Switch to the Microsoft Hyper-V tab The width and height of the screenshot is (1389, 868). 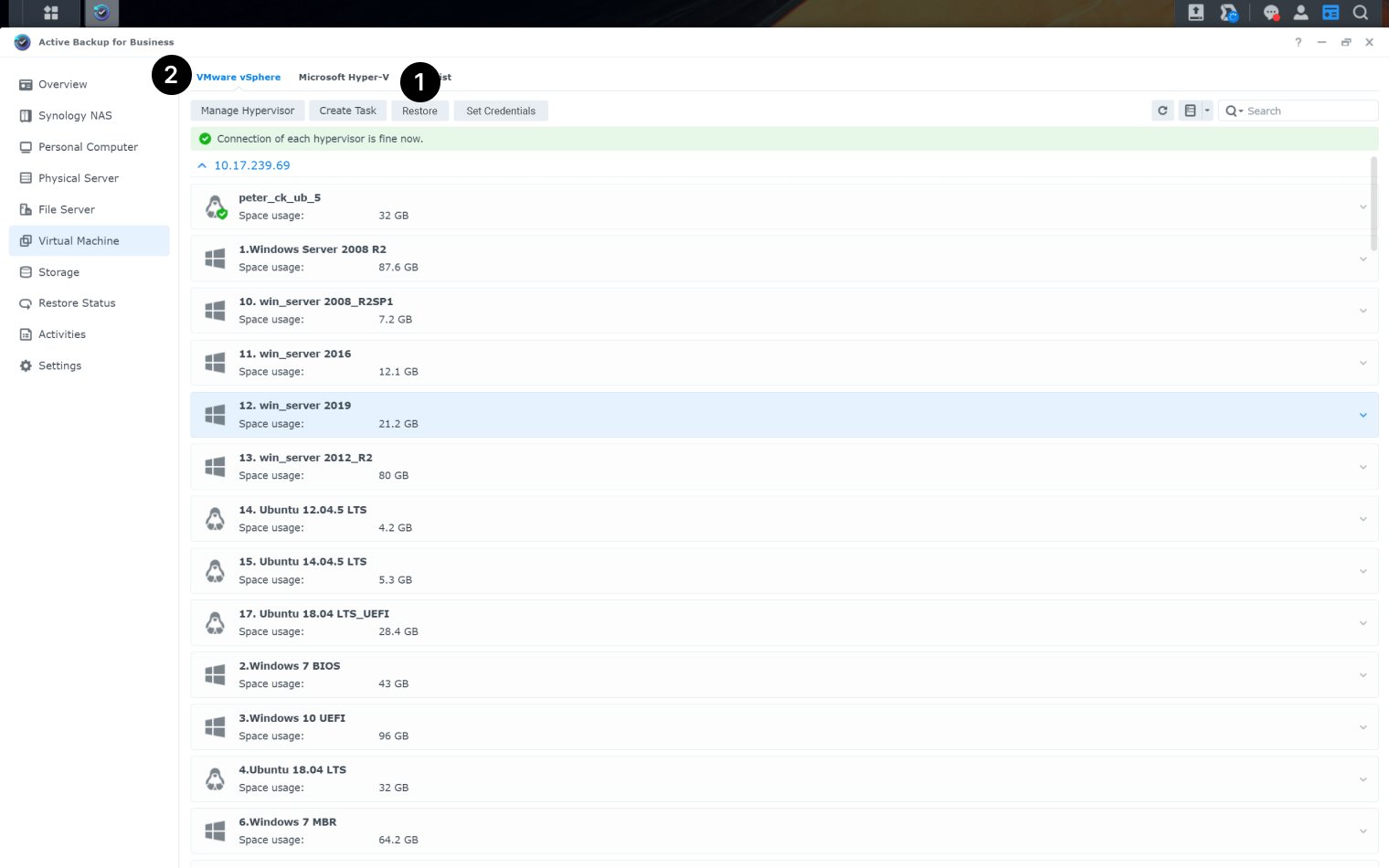[344, 77]
